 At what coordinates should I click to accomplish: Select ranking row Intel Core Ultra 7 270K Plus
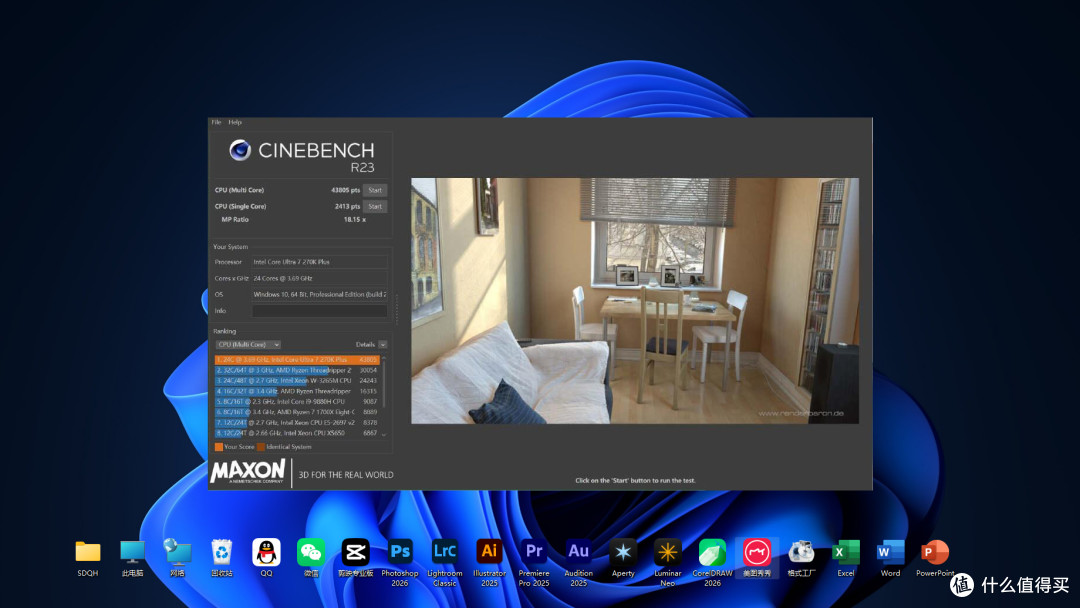pyautogui.click(x=297, y=359)
